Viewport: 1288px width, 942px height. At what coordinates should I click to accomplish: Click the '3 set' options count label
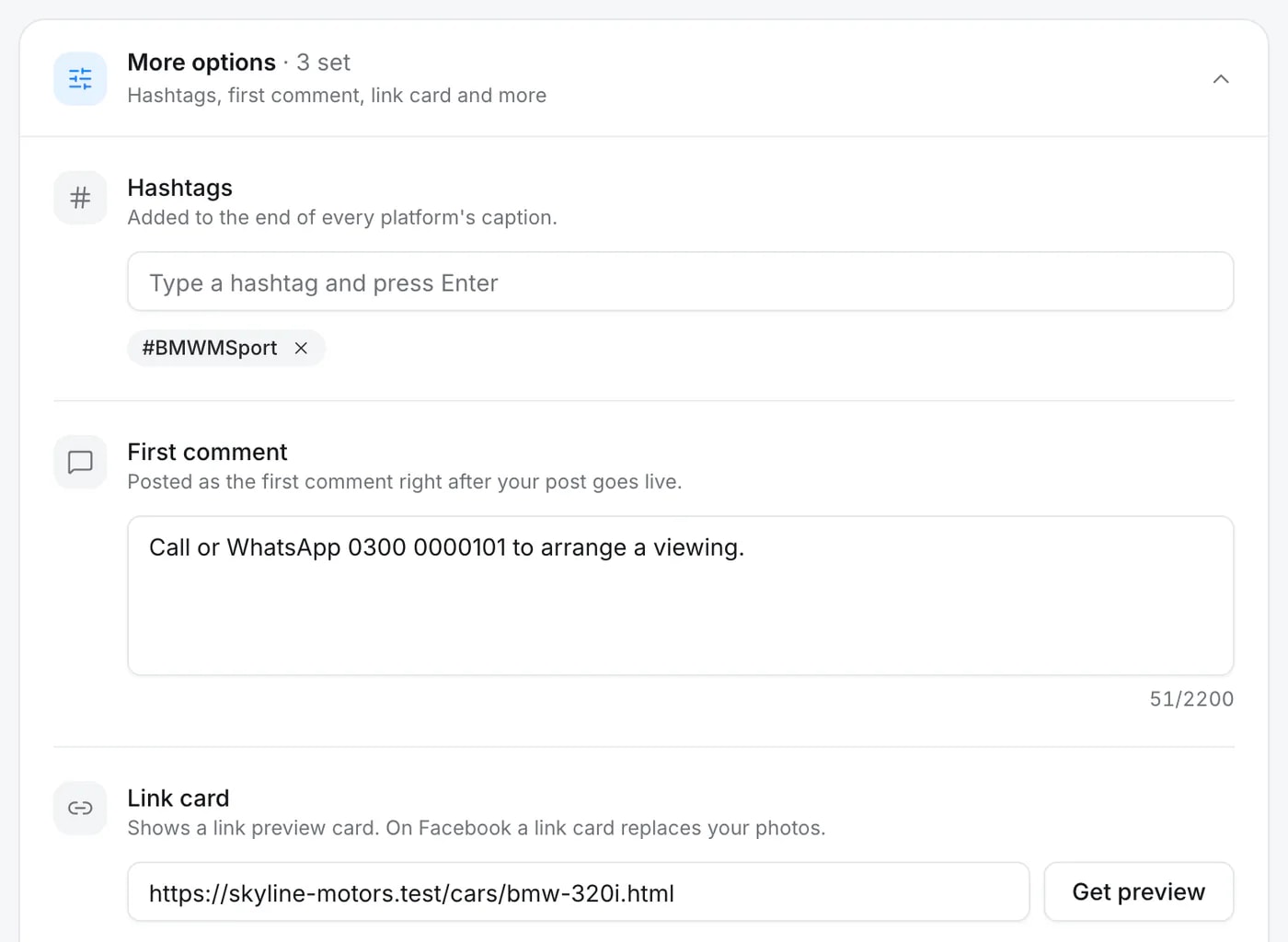pos(323,63)
